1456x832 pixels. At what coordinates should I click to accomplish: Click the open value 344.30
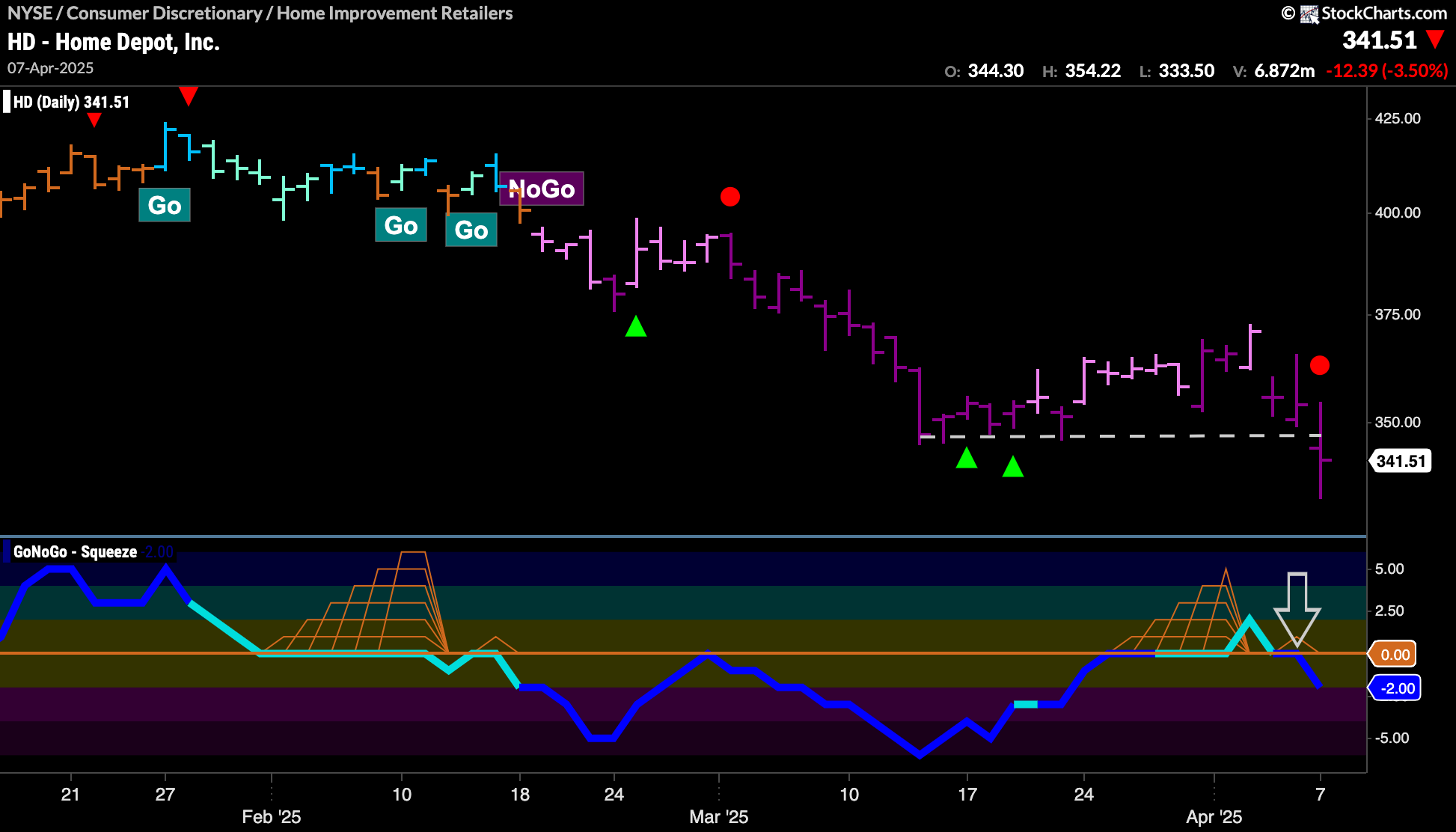click(996, 71)
